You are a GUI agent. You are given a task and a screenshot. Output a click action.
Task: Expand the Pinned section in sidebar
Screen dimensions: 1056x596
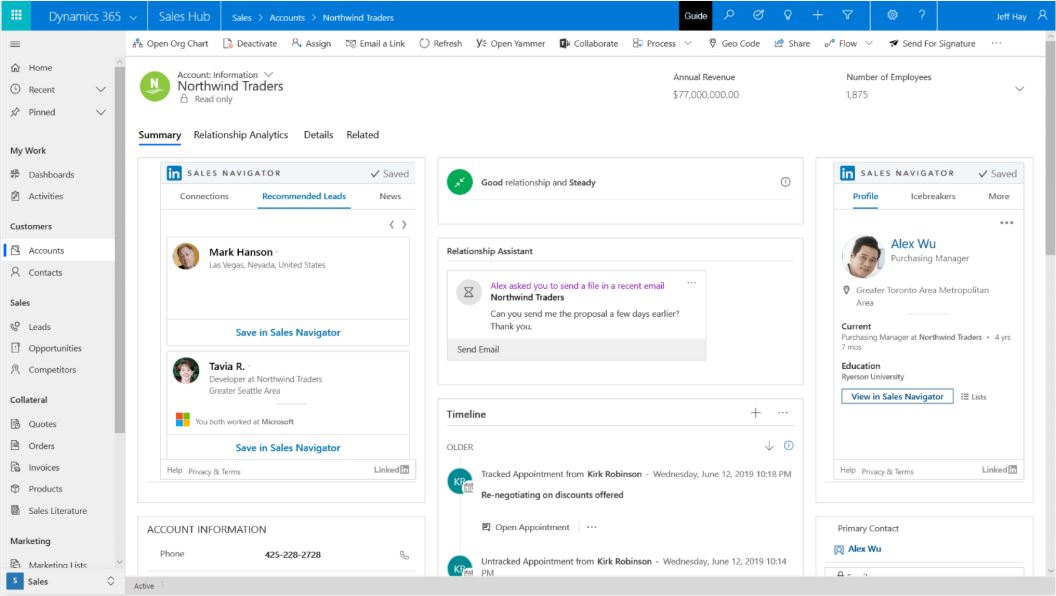100,112
